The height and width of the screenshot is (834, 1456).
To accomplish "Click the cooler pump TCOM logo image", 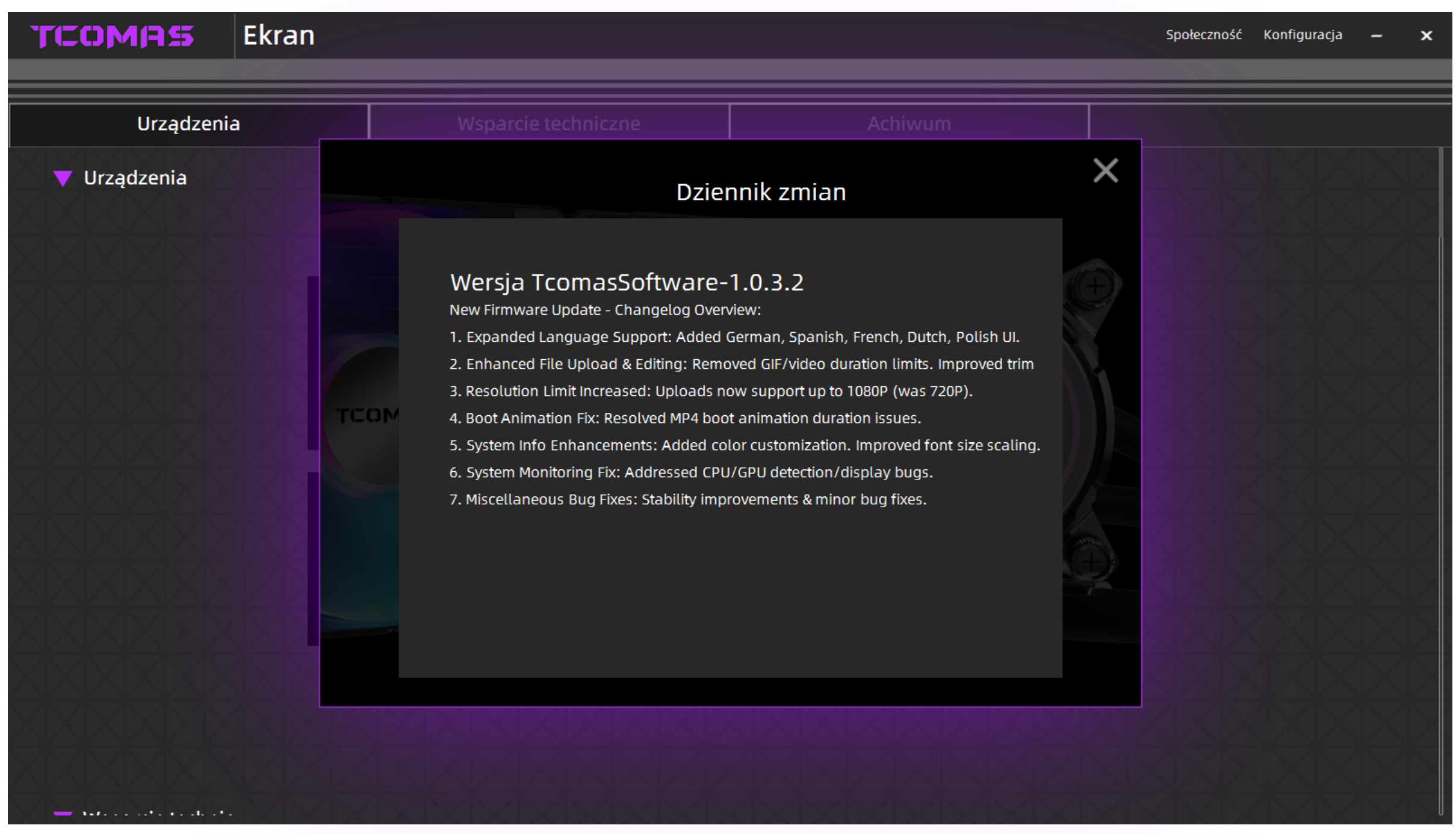I will [x=365, y=415].
